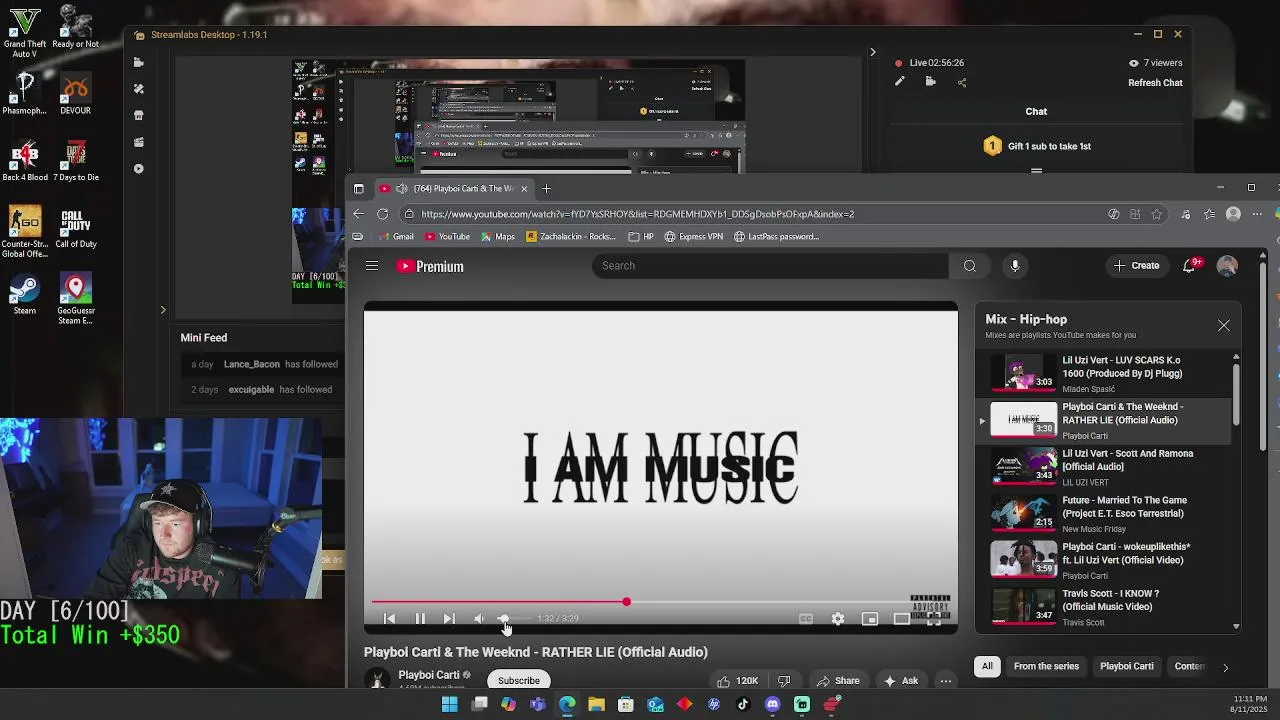Select the All filter chip
1280x720 pixels.
point(987,666)
